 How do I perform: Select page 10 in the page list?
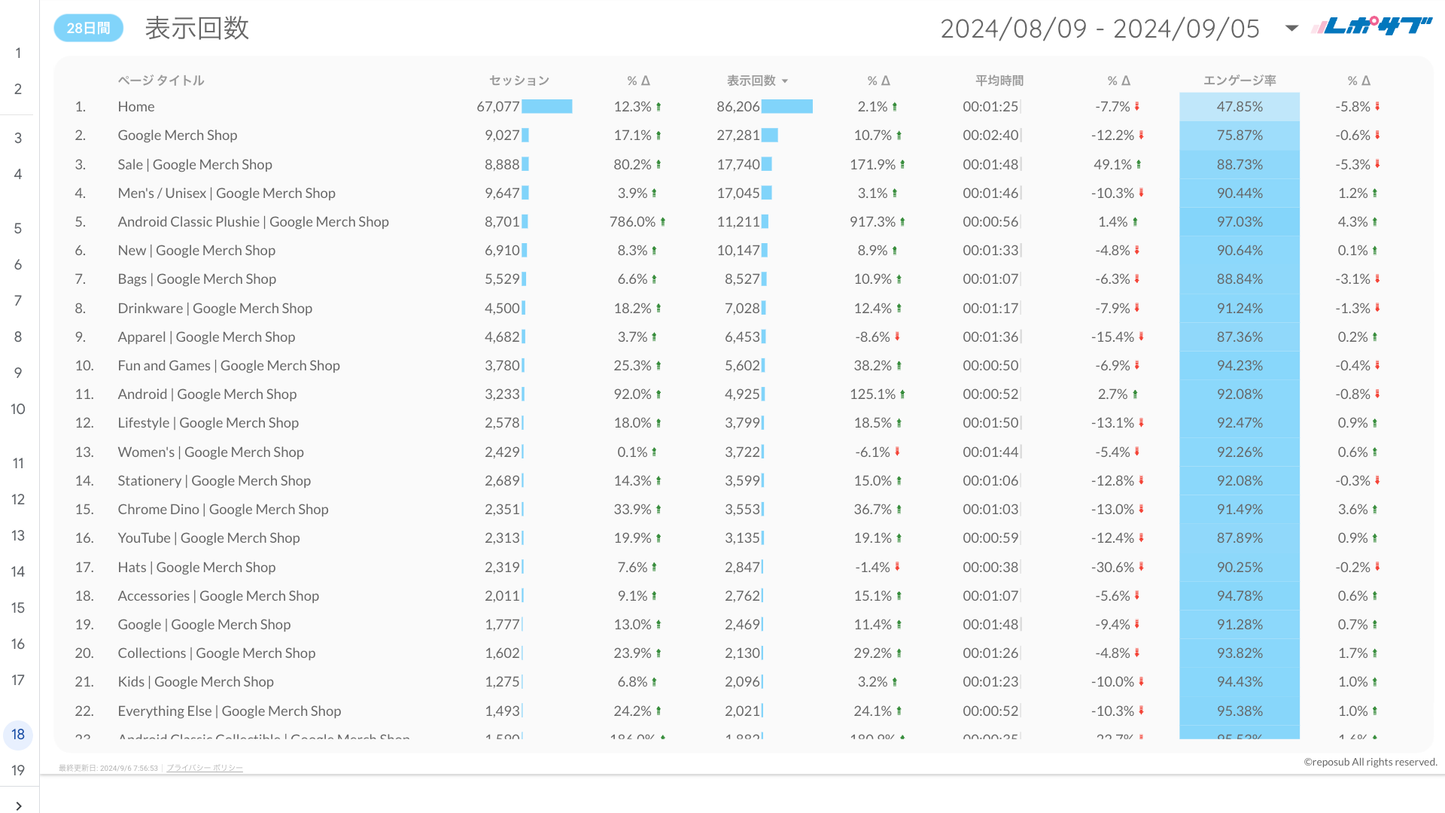coord(18,409)
